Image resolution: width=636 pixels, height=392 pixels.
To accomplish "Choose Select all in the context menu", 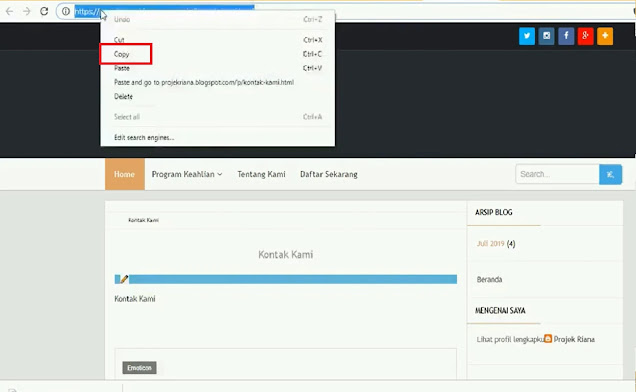I will pyautogui.click(x=217, y=117).
